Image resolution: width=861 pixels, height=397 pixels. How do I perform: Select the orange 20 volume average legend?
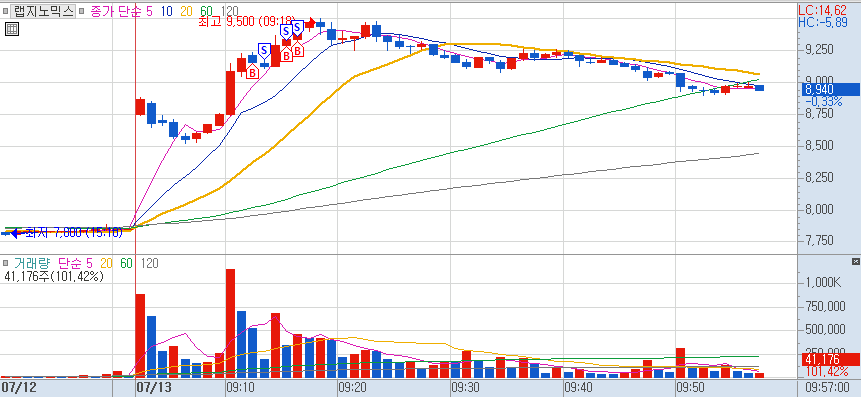pyautogui.click(x=106, y=264)
